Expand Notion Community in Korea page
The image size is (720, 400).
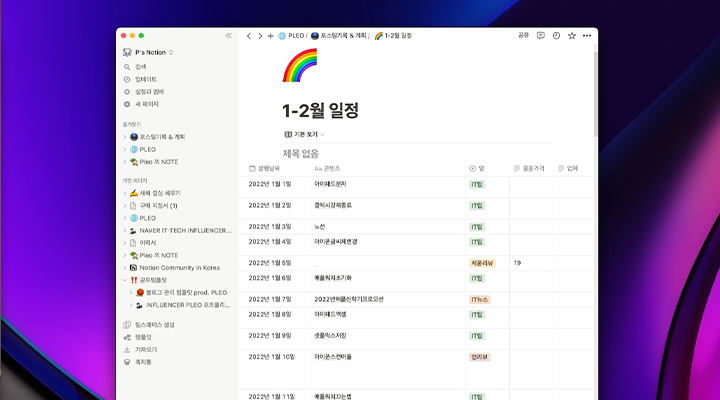point(124,268)
